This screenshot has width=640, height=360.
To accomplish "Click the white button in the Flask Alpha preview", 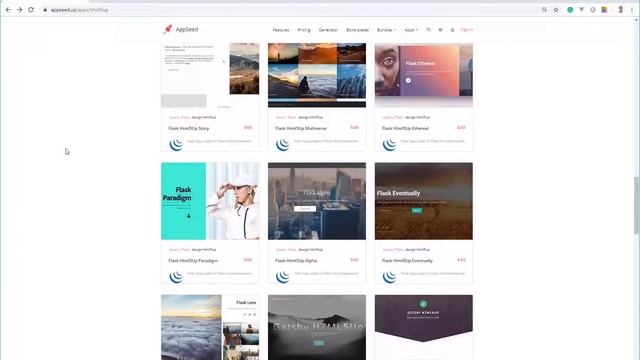I will [305, 209].
